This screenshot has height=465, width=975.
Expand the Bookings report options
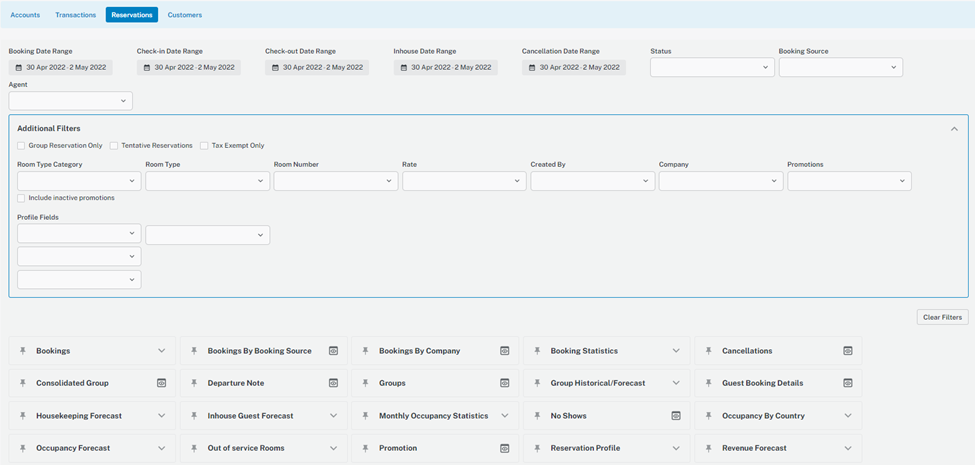coord(162,351)
